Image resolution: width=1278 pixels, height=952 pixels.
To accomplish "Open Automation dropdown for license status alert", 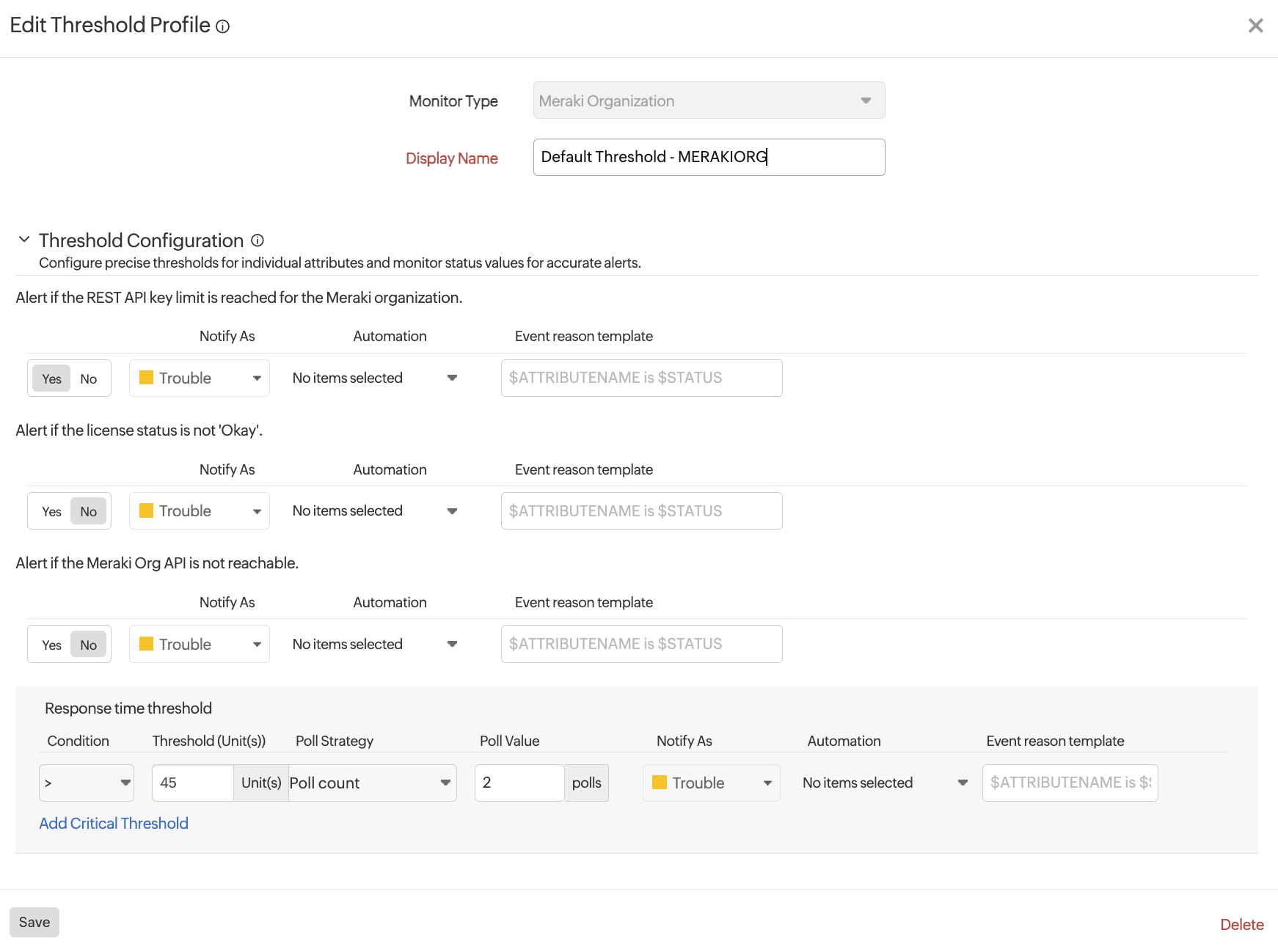I will tap(375, 511).
